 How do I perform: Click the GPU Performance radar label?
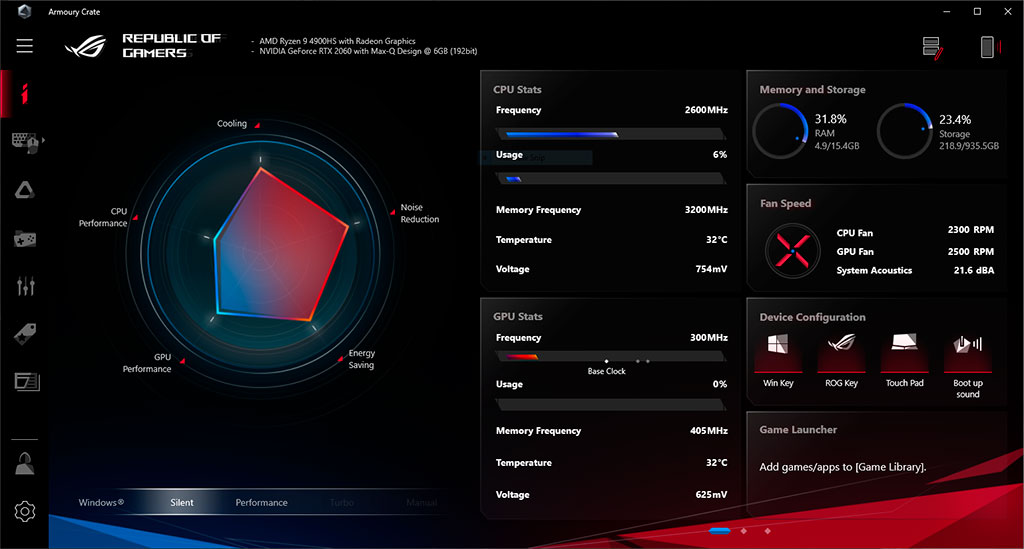pos(147,363)
